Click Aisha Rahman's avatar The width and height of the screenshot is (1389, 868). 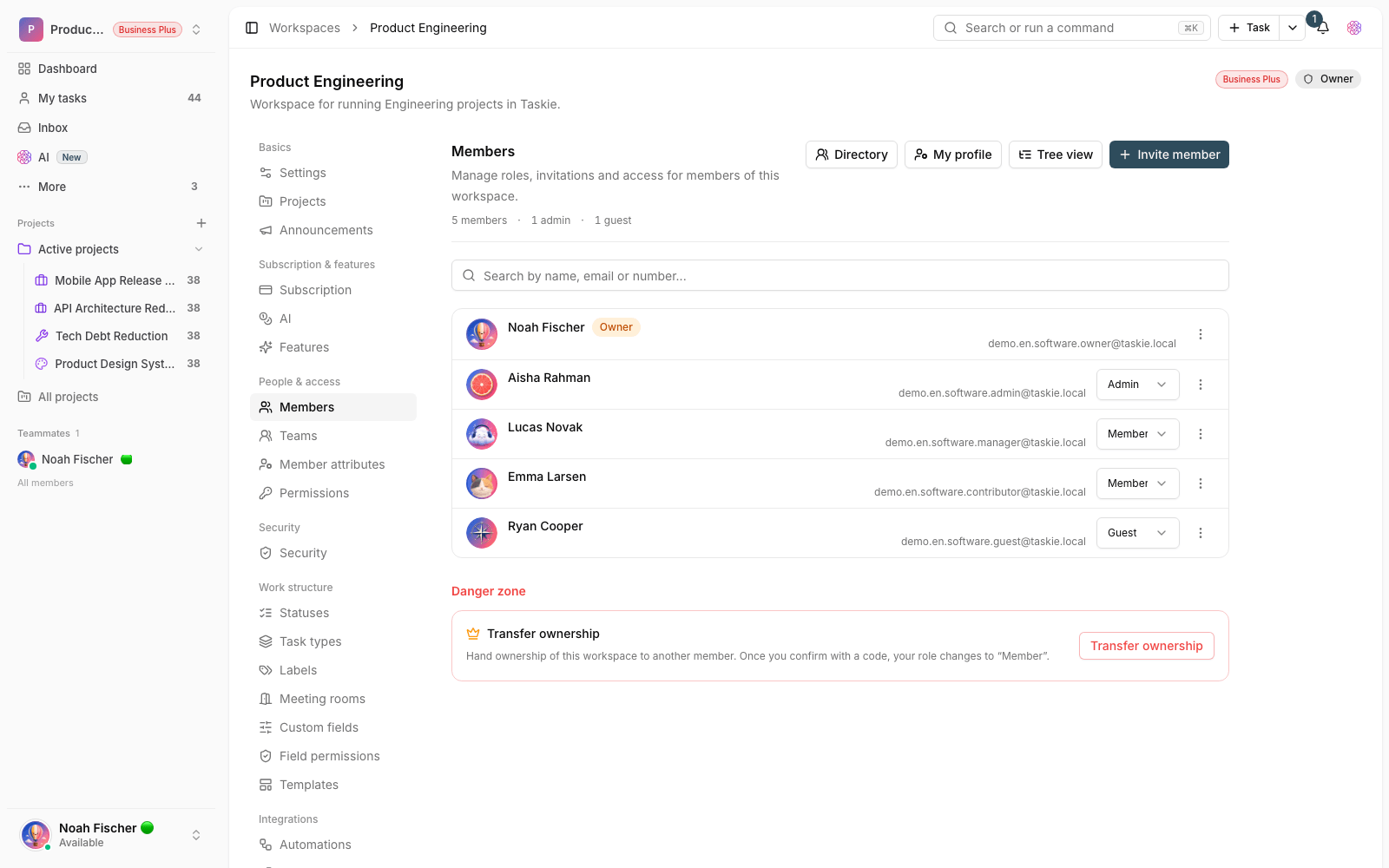pyautogui.click(x=482, y=385)
